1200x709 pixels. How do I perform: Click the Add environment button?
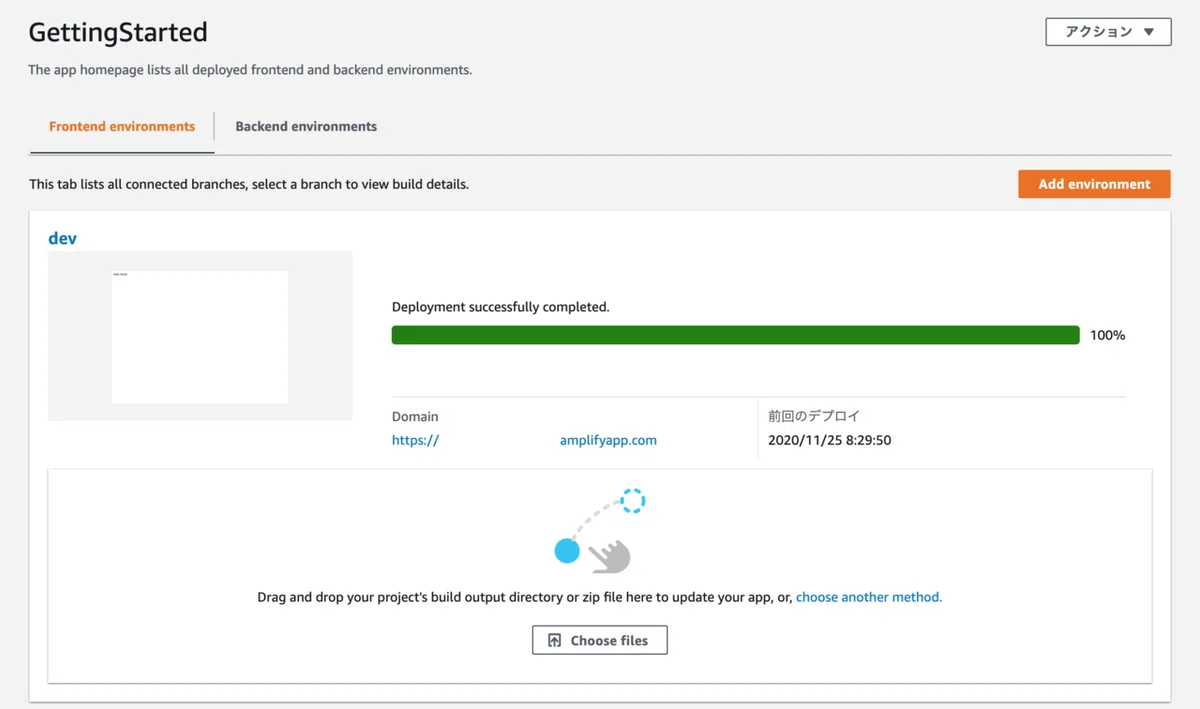[x=1094, y=184]
